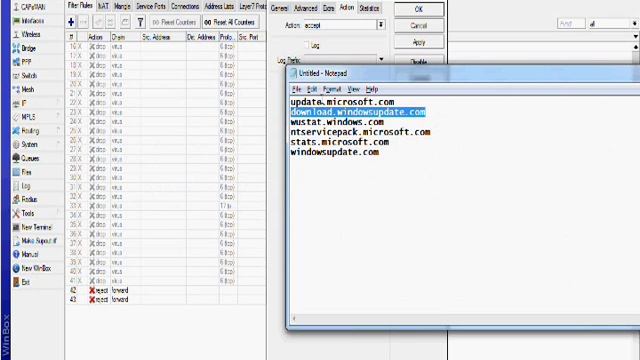Click Exit in the WinBox sidebar
The image size is (640, 360).
(22, 282)
